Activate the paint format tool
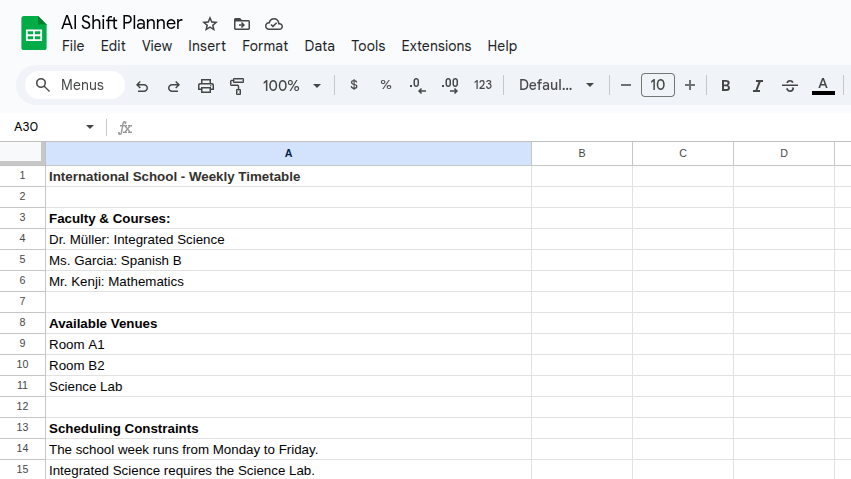The width and height of the screenshot is (851, 479). 237,86
